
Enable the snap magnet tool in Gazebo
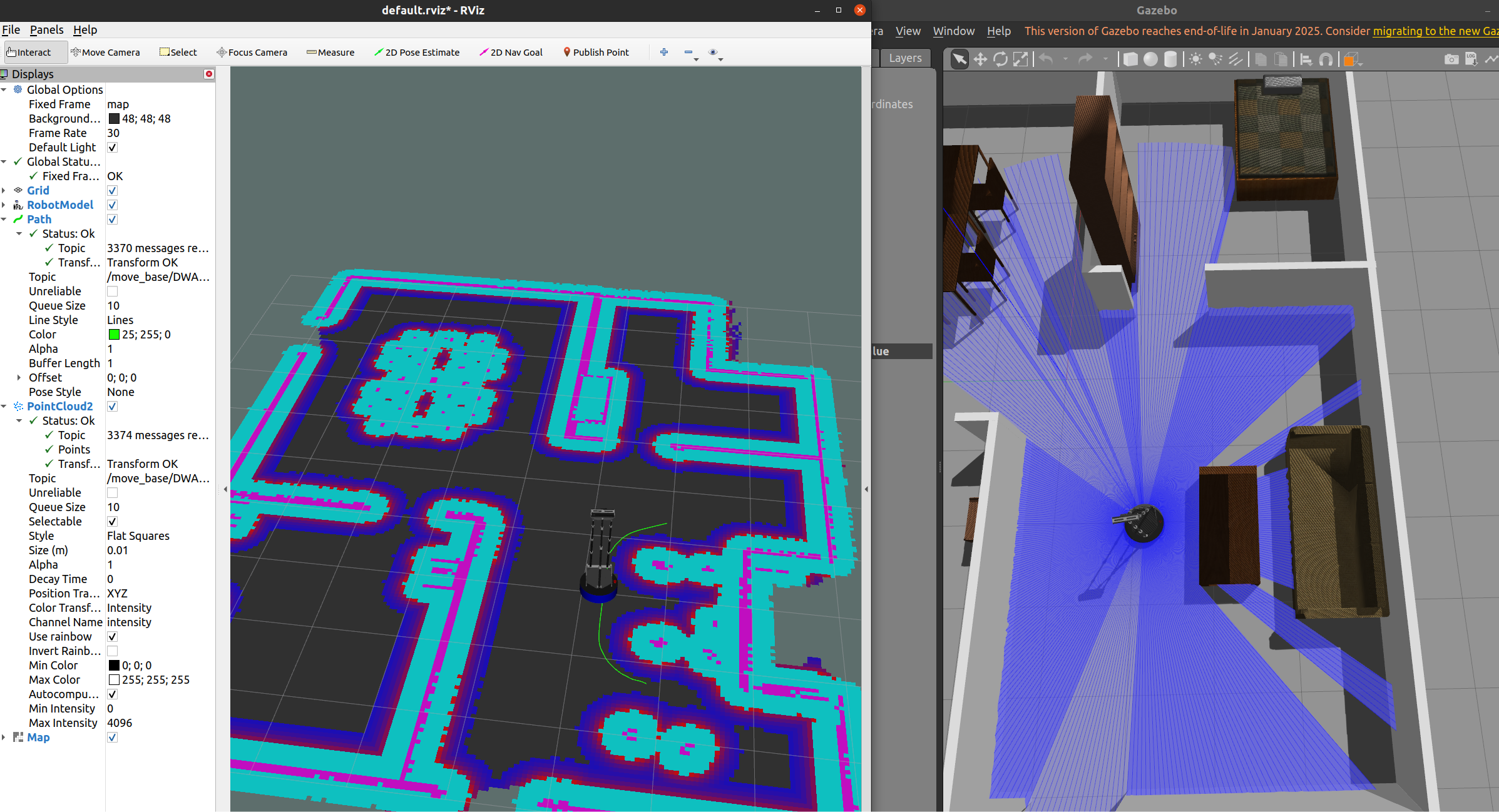coord(1326,59)
